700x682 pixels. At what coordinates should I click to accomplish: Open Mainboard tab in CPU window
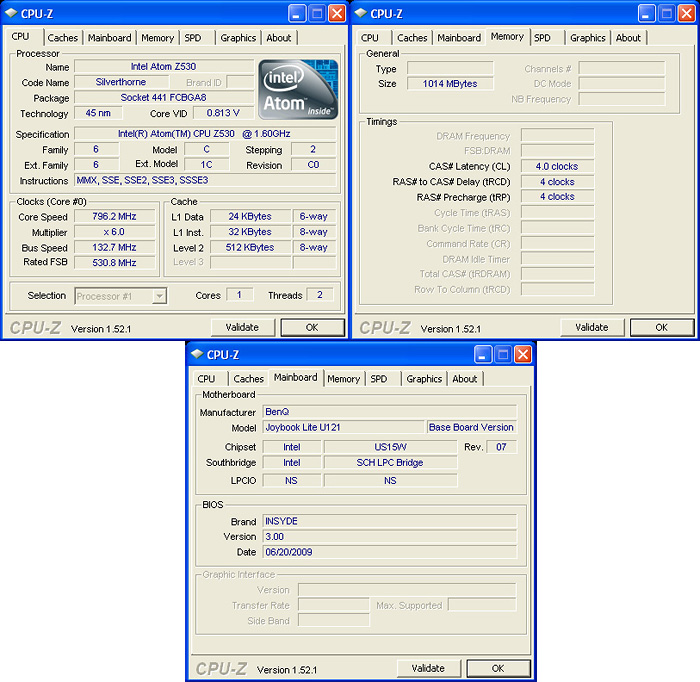109,38
